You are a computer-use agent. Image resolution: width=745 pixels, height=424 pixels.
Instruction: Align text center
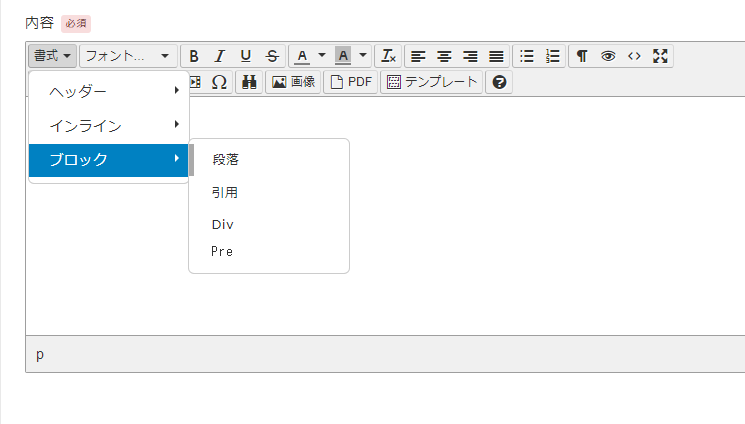tap(444, 56)
